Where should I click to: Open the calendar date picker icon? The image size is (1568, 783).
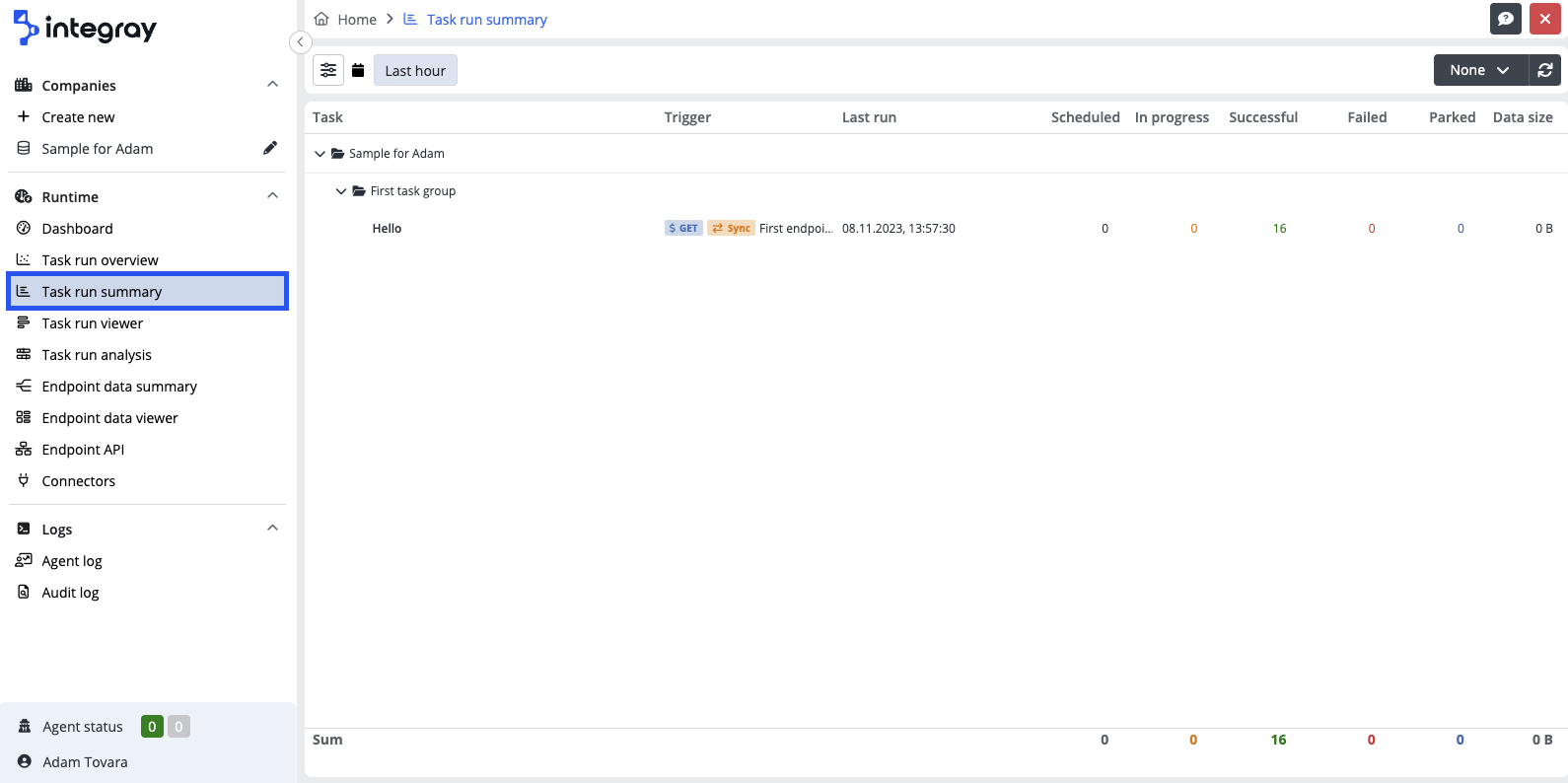pos(358,70)
